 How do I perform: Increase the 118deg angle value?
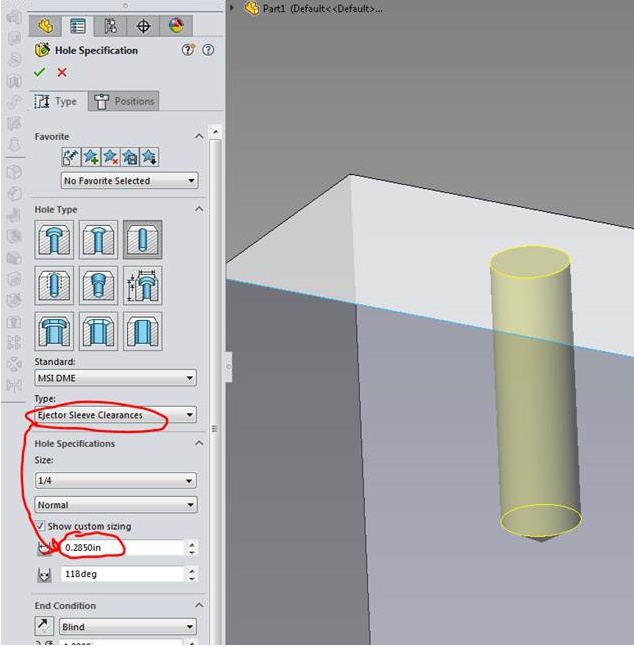tap(192, 571)
